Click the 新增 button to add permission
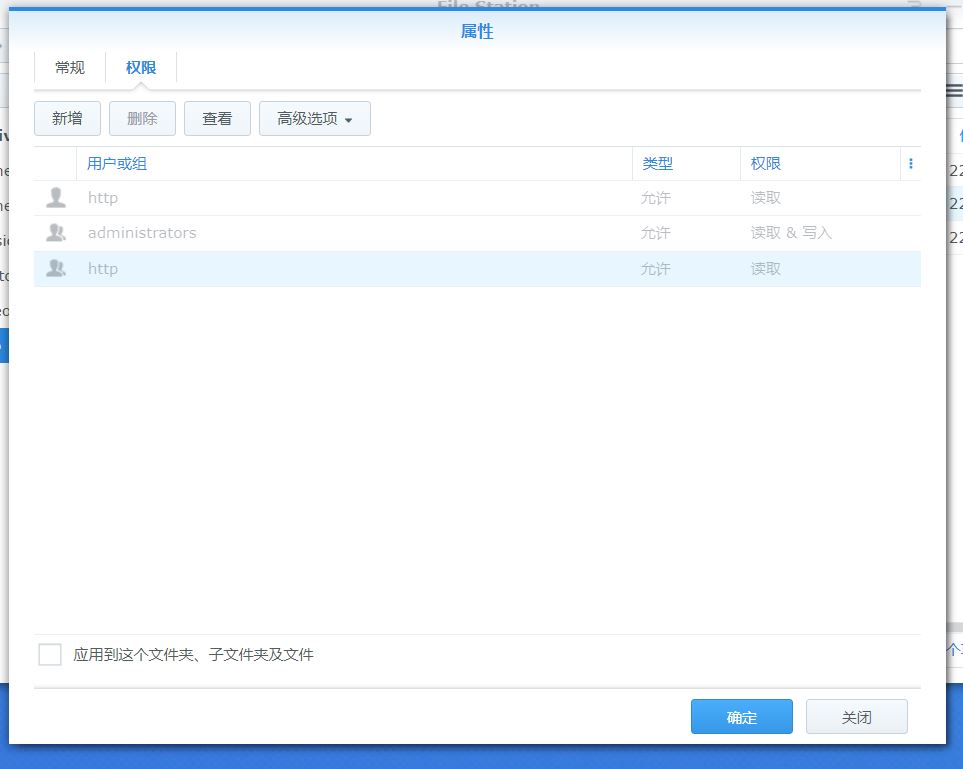The image size is (963, 769). click(x=66, y=118)
